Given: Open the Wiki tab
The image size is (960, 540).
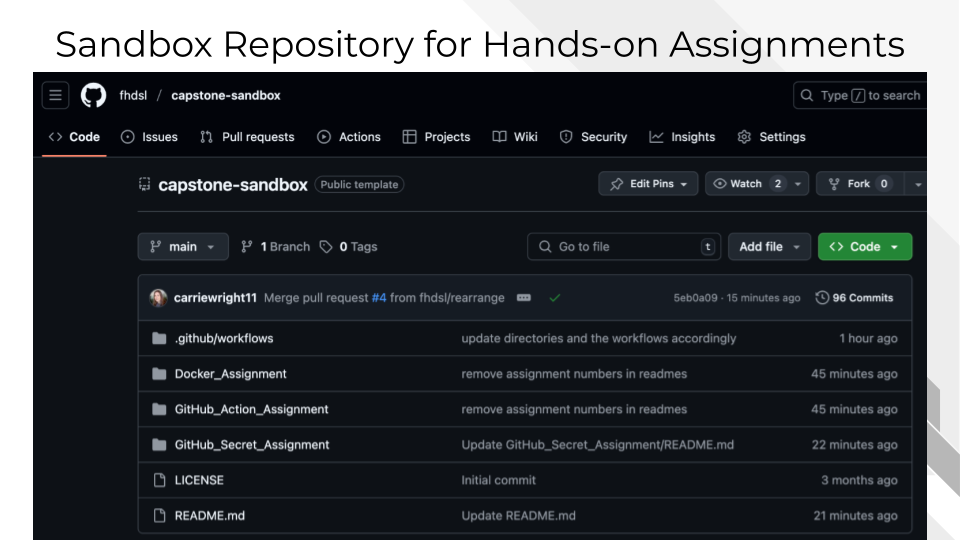Looking at the screenshot, I should 515,137.
